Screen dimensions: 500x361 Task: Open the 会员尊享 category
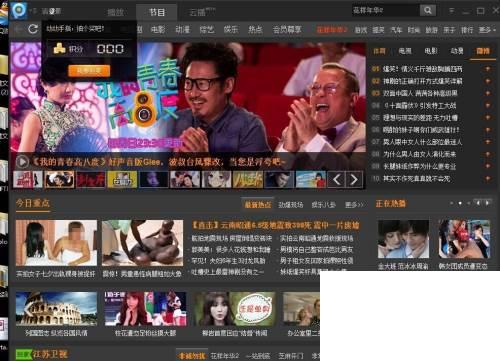click(x=287, y=30)
